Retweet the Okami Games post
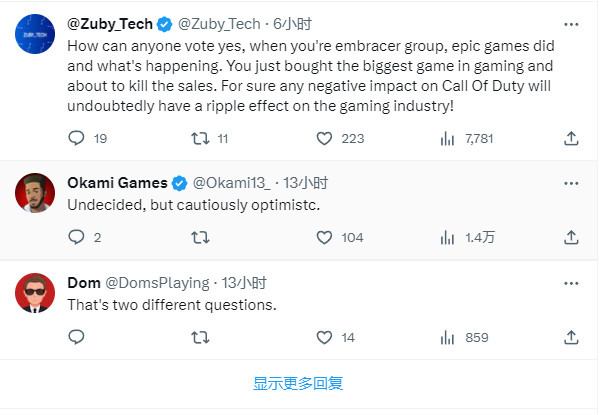Viewport: 613px width, 415px height. pos(199,238)
